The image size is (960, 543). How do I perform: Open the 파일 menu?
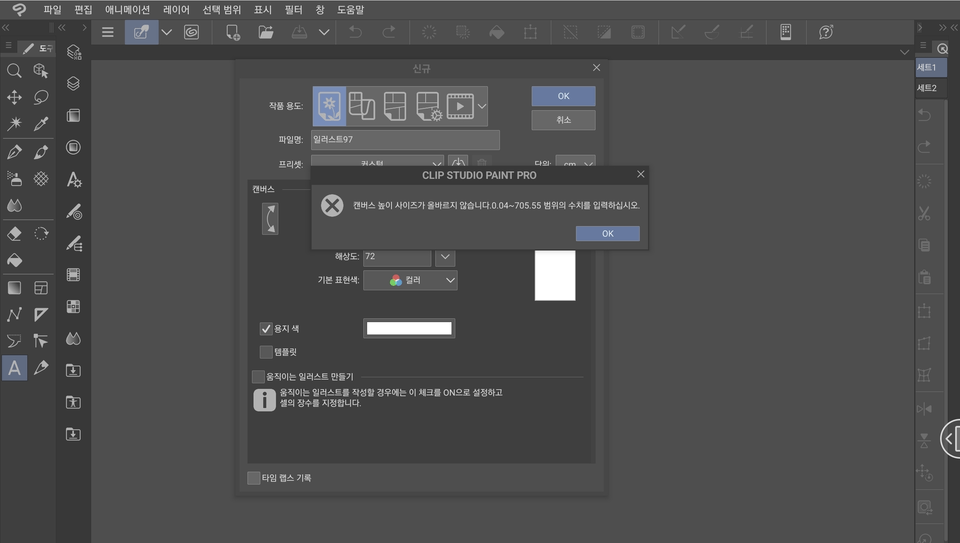coord(52,10)
